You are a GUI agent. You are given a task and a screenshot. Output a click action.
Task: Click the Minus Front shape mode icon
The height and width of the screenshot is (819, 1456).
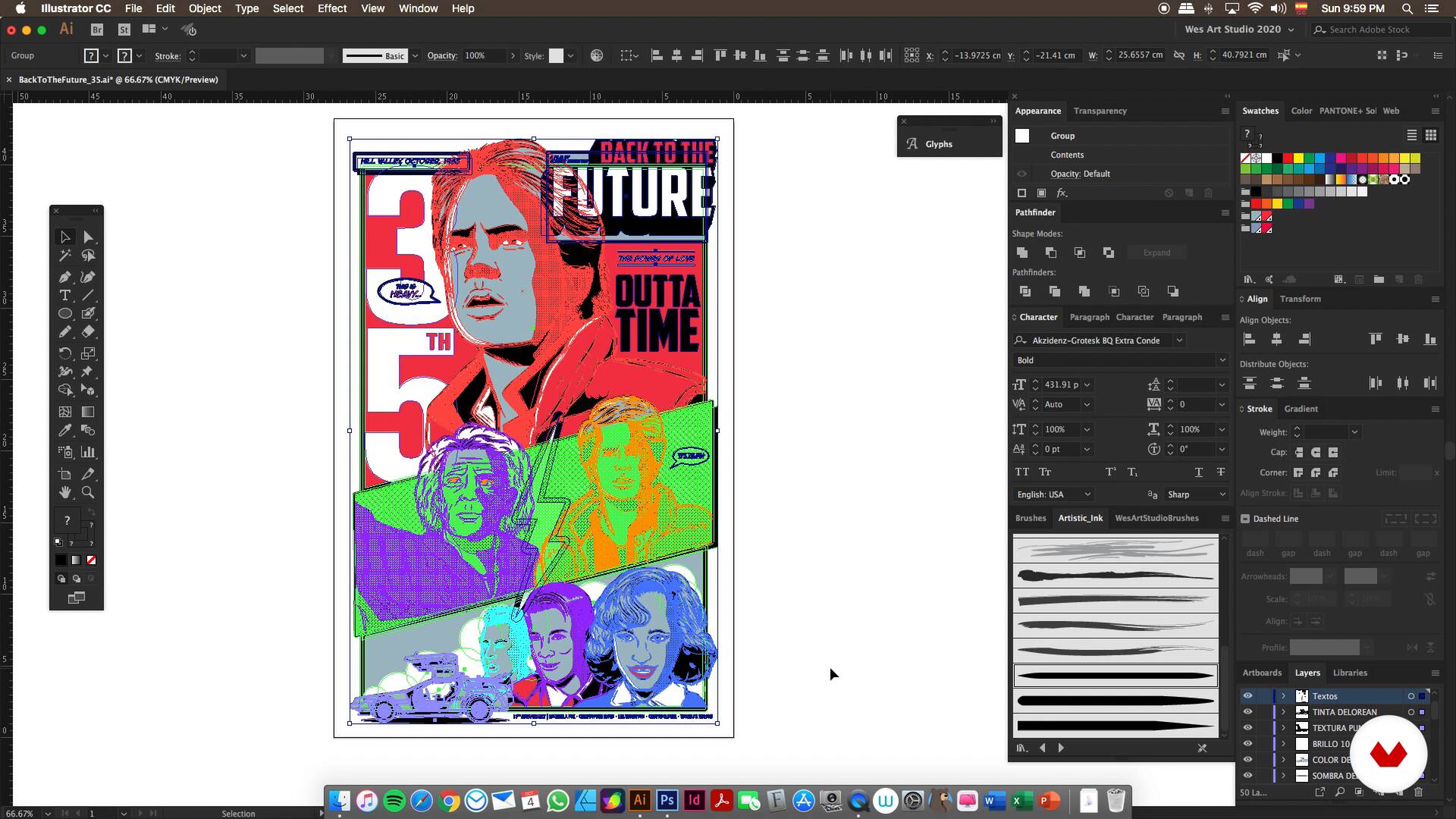(x=1051, y=253)
